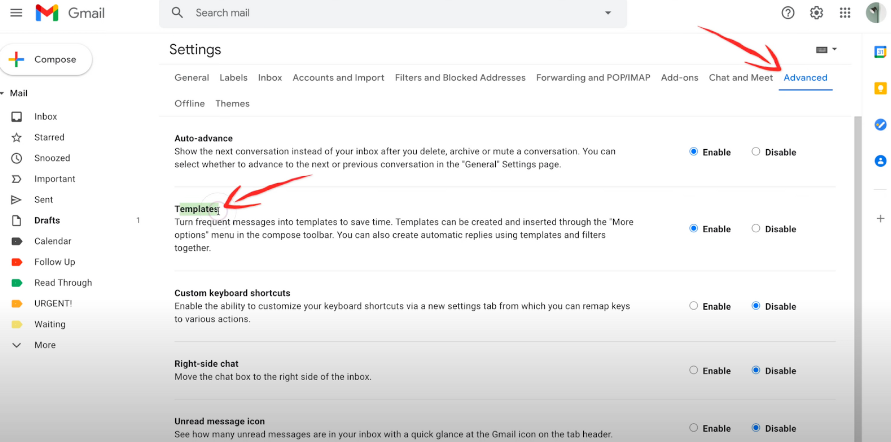Click the Starred star icon

[x=16, y=137]
